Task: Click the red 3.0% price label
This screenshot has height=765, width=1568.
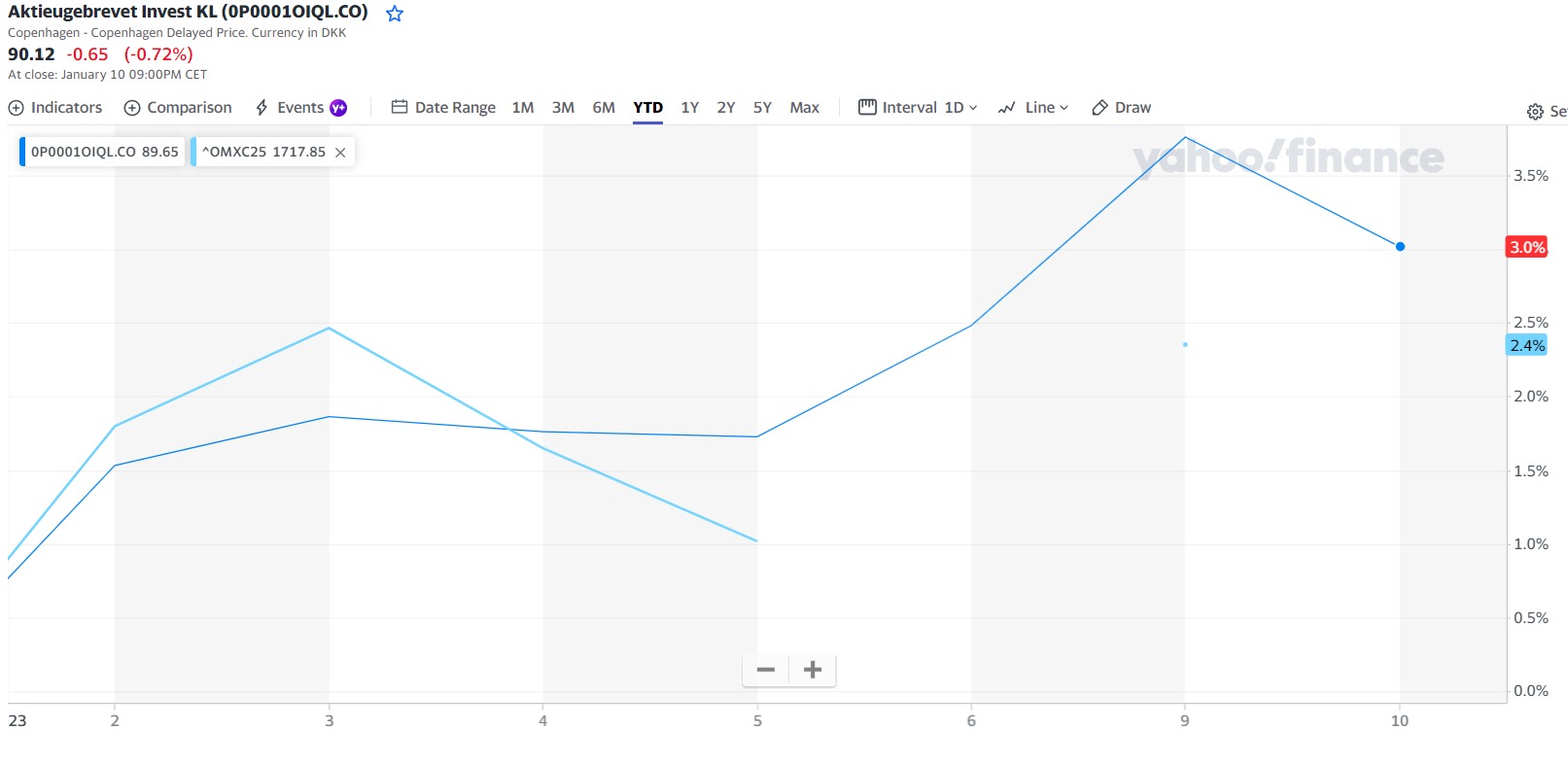Action: (x=1526, y=248)
